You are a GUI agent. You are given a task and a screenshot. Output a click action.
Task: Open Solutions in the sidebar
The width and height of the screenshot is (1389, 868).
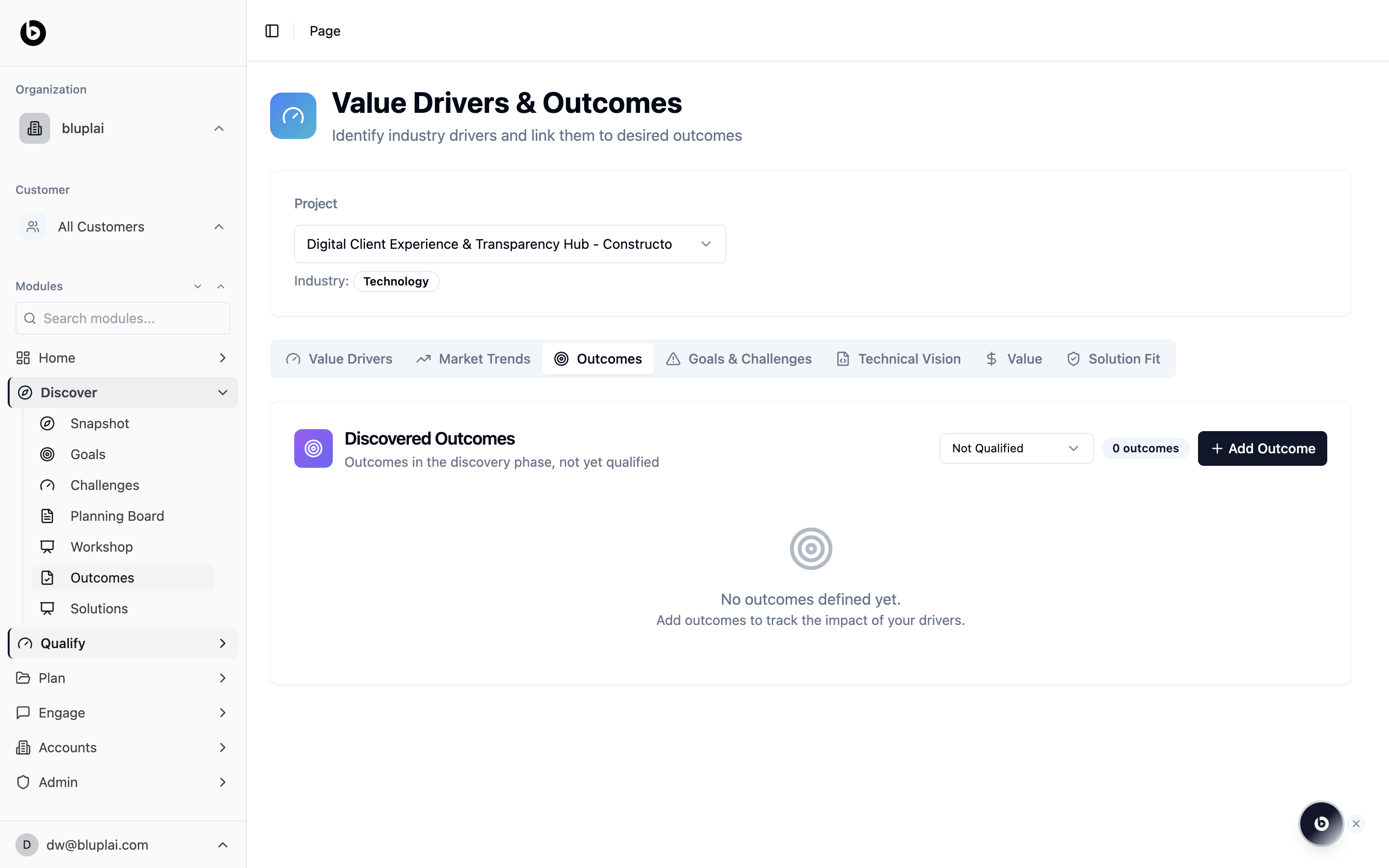click(x=99, y=609)
